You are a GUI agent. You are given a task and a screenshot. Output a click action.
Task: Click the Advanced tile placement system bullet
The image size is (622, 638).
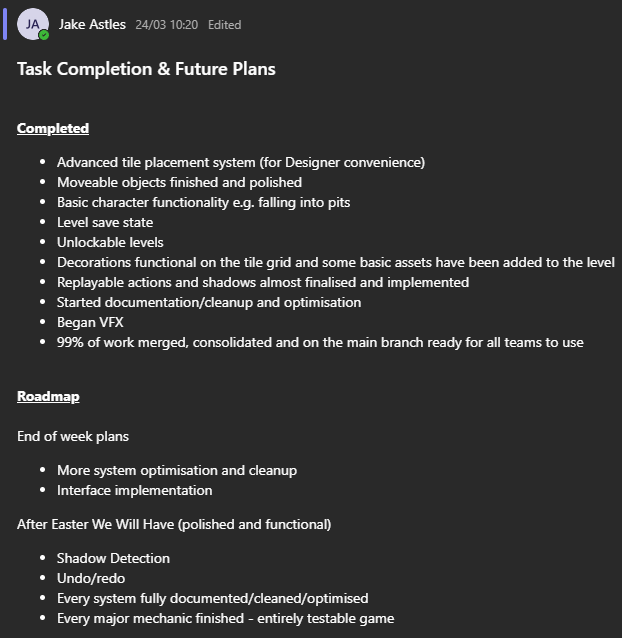tap(241, 162)
